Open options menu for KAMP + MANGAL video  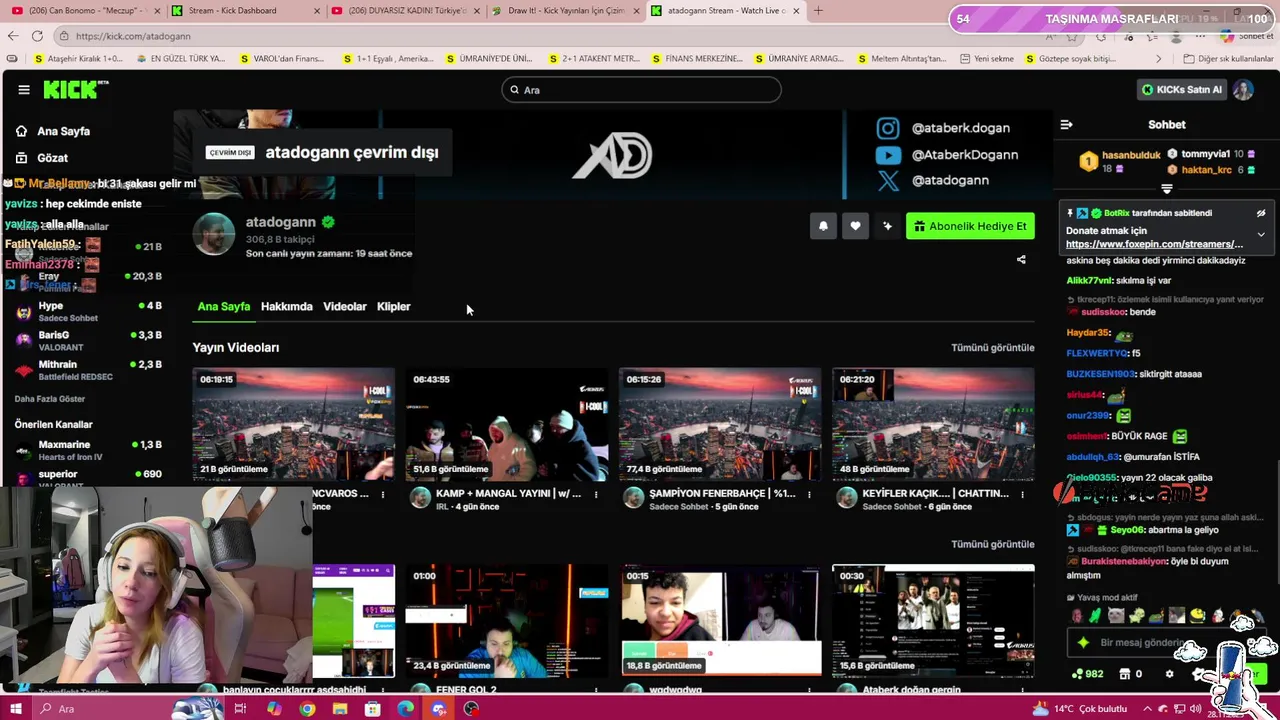click(x=596, y=494)
